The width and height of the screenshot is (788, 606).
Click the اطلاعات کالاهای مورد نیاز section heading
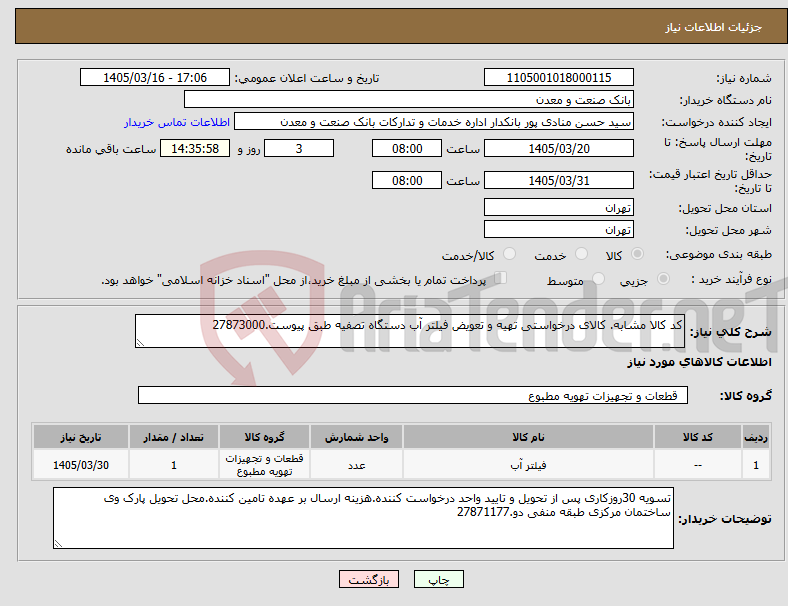(699, 362)
